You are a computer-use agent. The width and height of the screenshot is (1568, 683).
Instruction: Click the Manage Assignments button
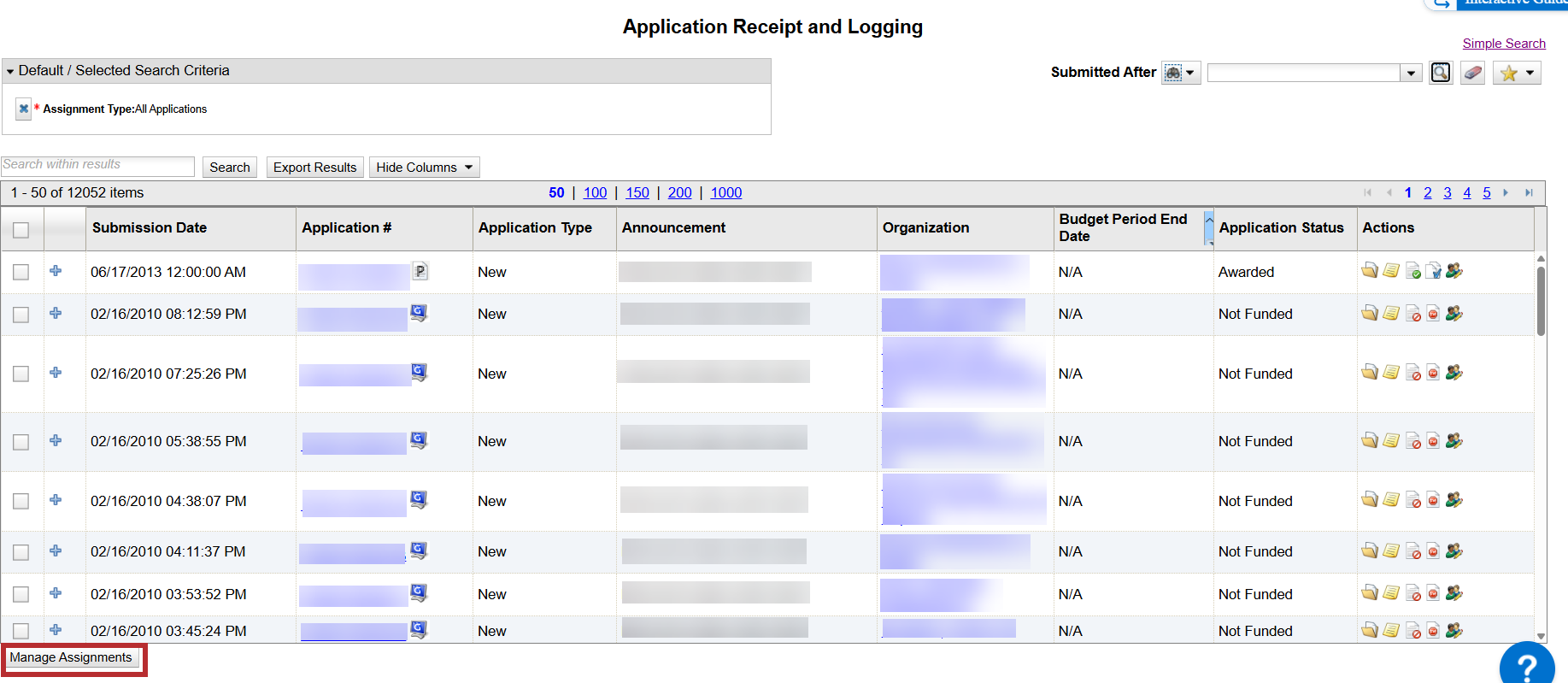71,657
